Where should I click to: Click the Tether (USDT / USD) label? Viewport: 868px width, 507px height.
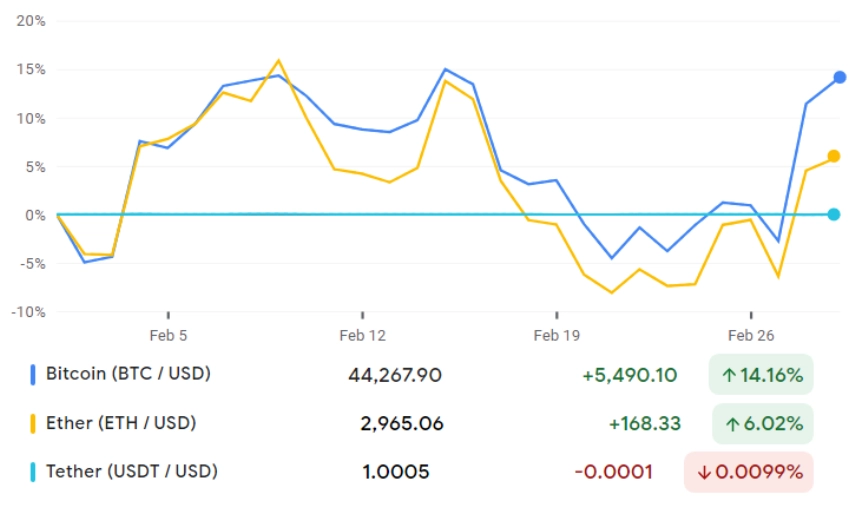coord(132,472)
